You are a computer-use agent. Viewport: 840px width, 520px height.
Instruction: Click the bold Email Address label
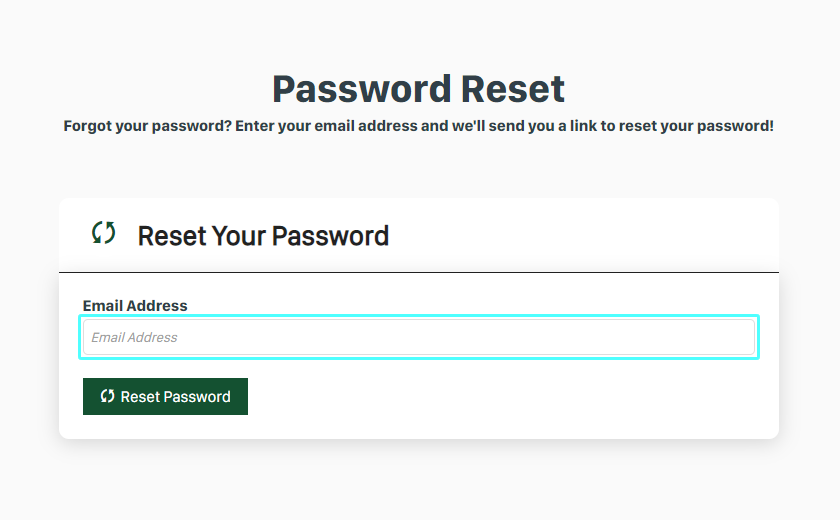tap(135, 306)
